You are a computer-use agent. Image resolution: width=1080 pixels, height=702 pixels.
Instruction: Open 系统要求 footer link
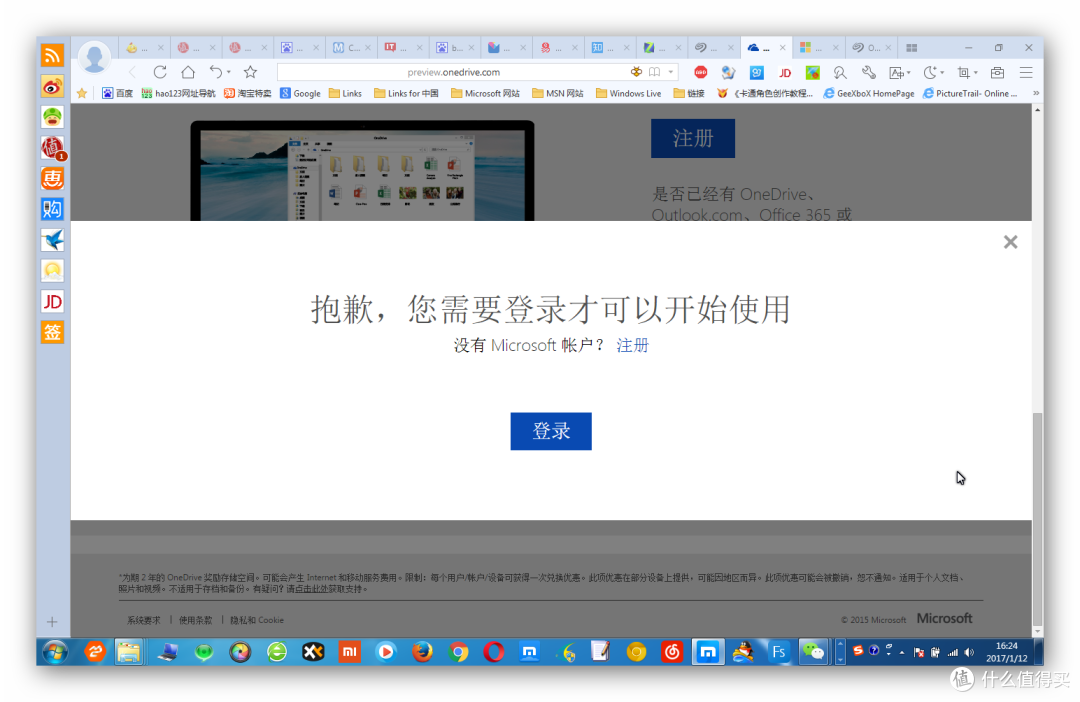(143, 620)
